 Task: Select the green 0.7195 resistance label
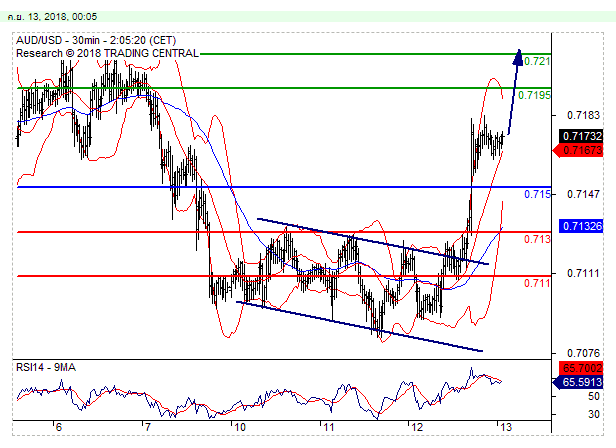(534, 95)
